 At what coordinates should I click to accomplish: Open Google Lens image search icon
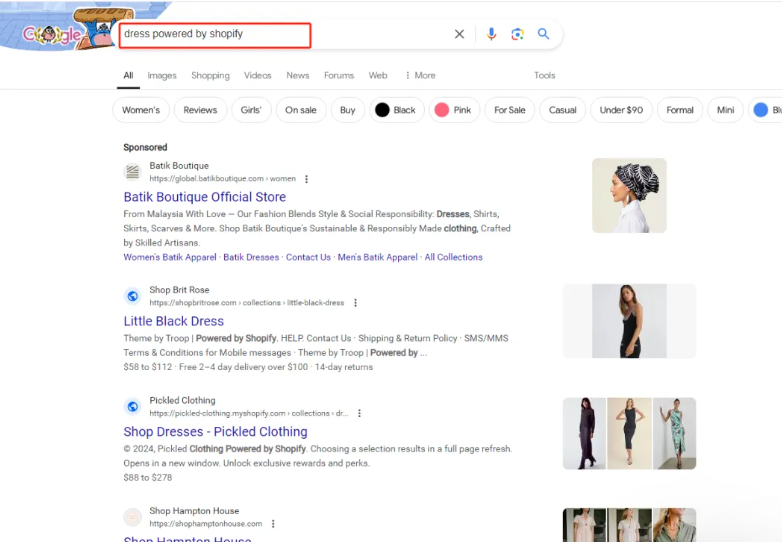pyautogui.click(x=517, y=34)
